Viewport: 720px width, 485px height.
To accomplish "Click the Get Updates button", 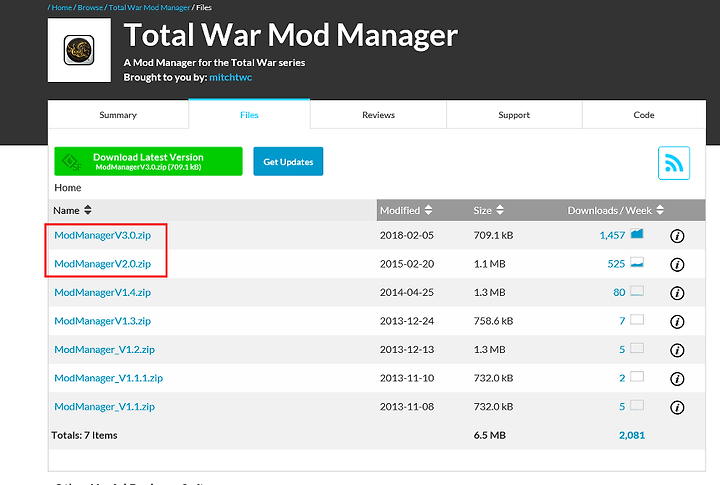I will click(288, 161).
